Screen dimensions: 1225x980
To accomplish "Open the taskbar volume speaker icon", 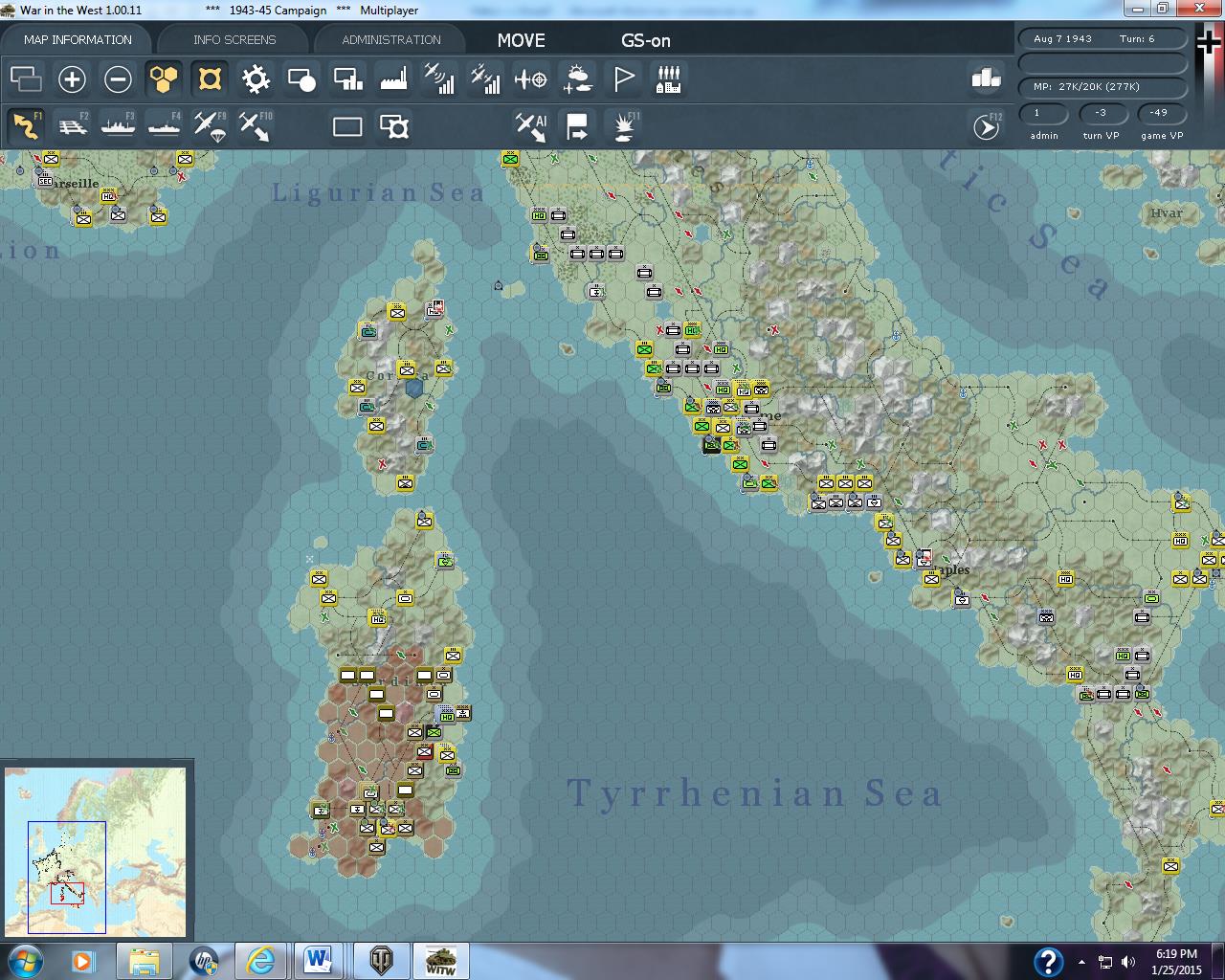I will pyautogui.click(x=1128, y=962).
